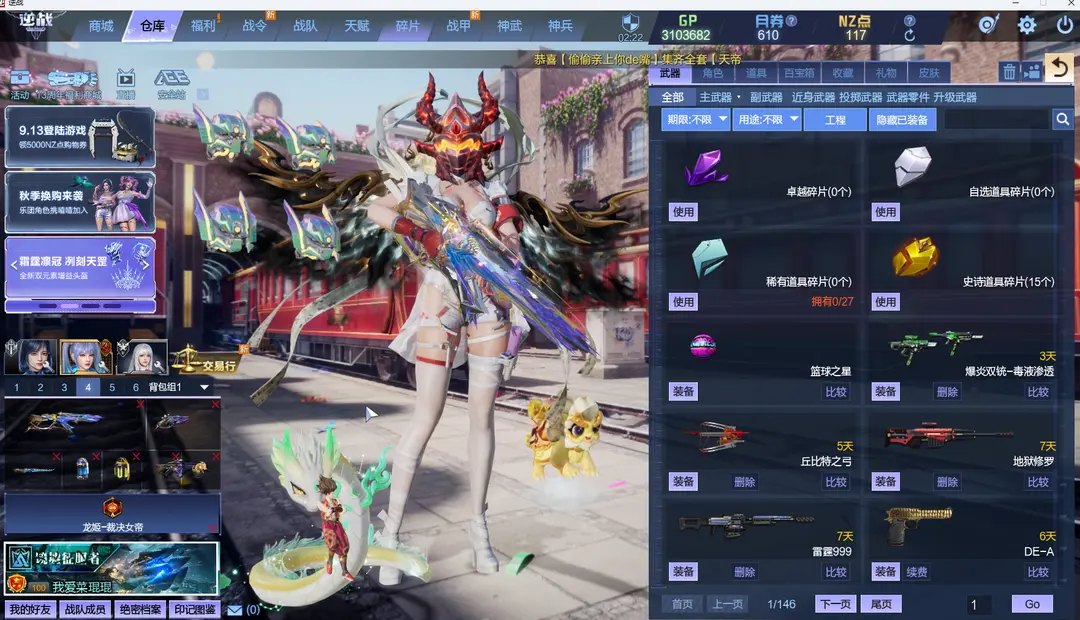This screenshot has height=620, width=1080.
Task: Select the 龙姬-裁决女帝 character slot
Action: pos(112,514)
